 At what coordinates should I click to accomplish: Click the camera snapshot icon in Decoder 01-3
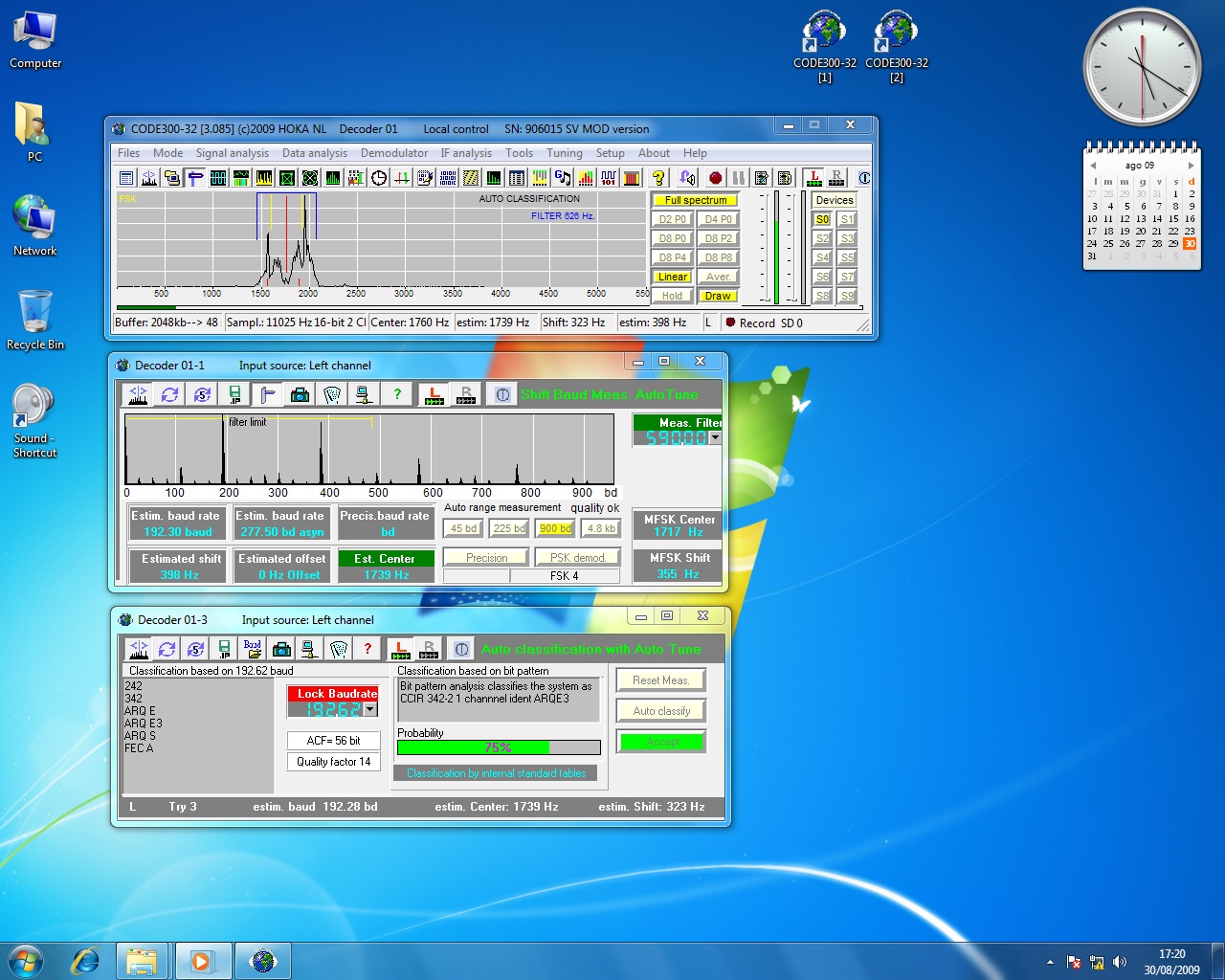click(x=281, y=649)
